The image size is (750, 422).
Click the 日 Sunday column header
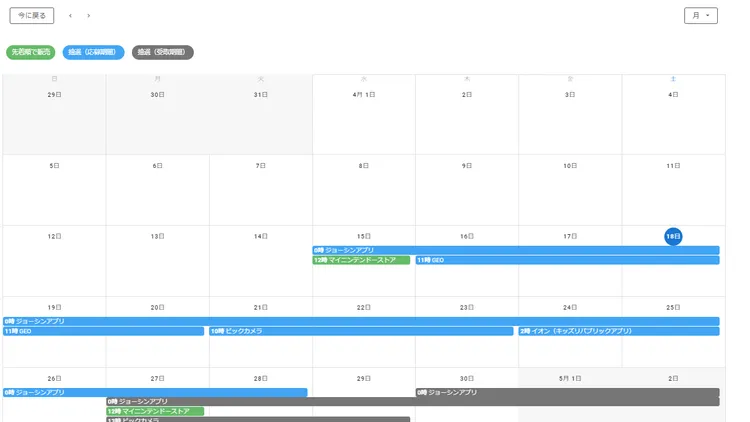pyautogui.click(x=54, y=79)
